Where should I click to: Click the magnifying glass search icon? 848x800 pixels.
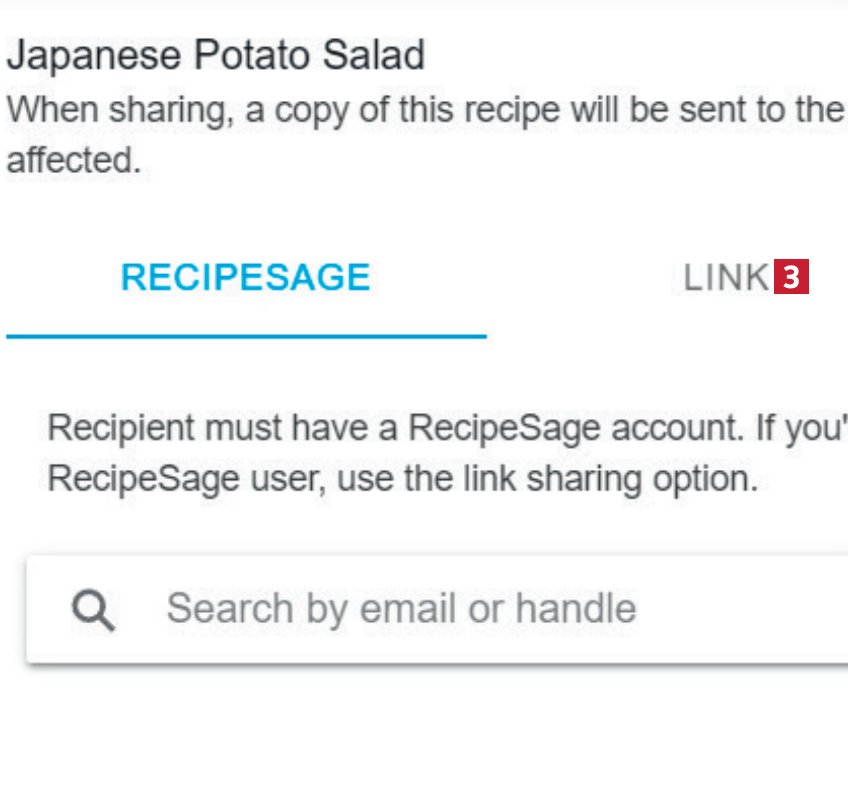pyautogui.click(x=93, y=609)
